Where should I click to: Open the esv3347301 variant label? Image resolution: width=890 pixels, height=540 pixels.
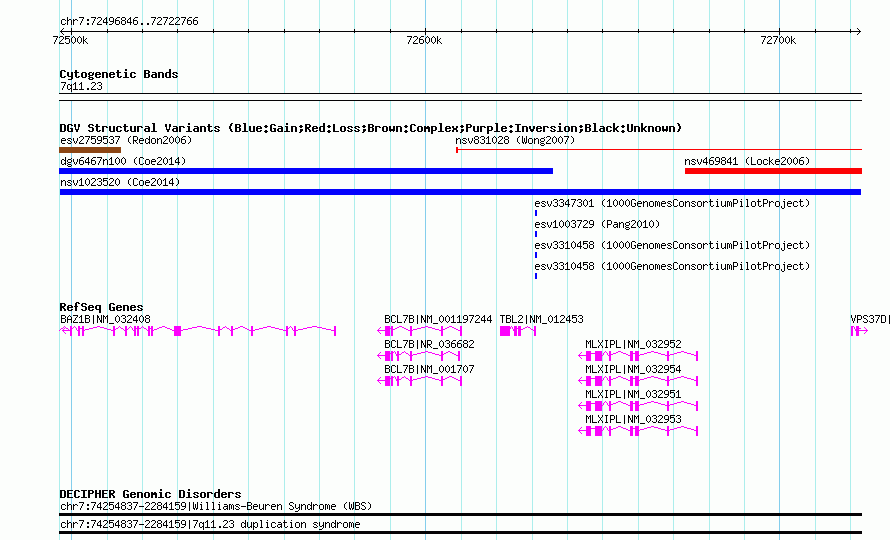(x=672, y=203)
